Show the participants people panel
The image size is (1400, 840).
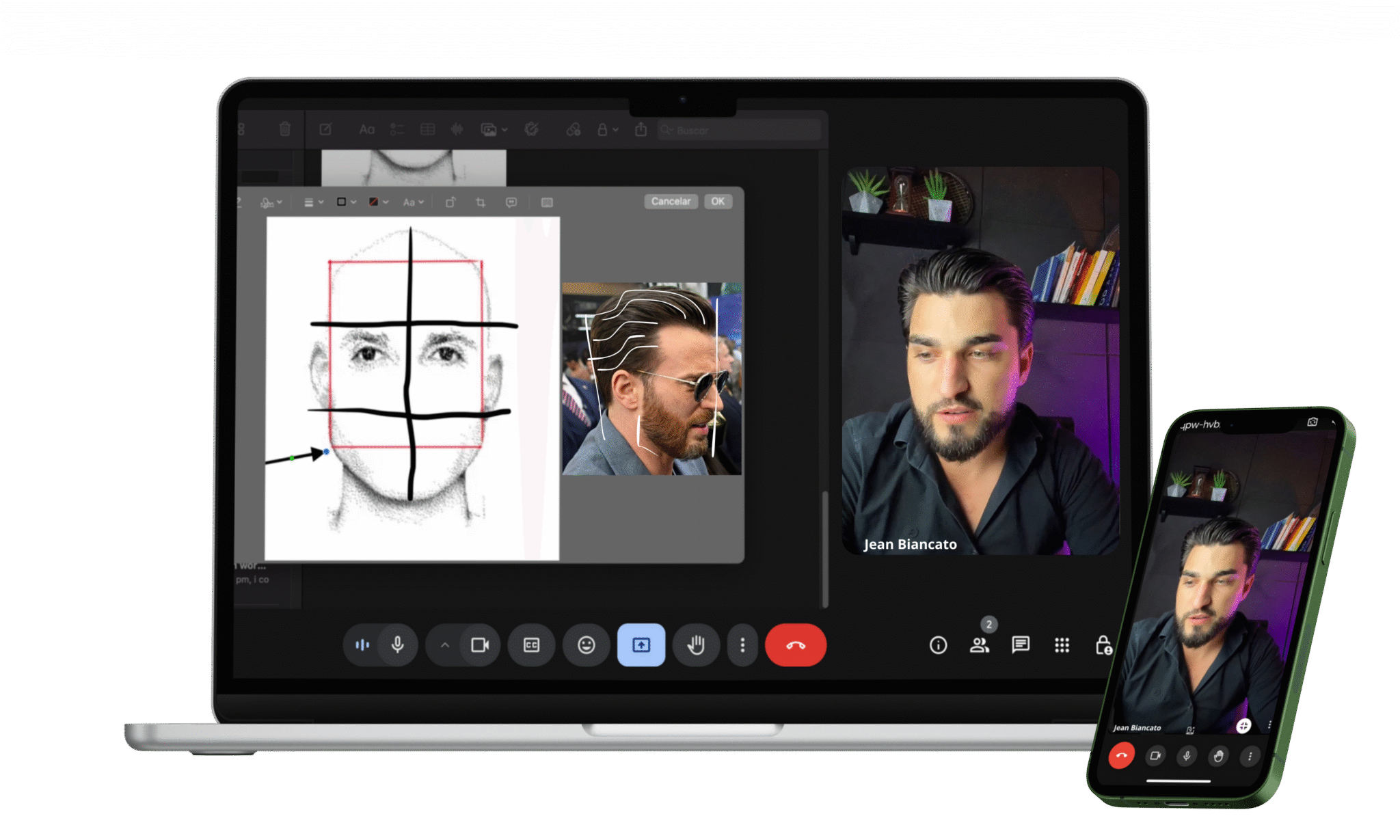(x=980, y=645)
